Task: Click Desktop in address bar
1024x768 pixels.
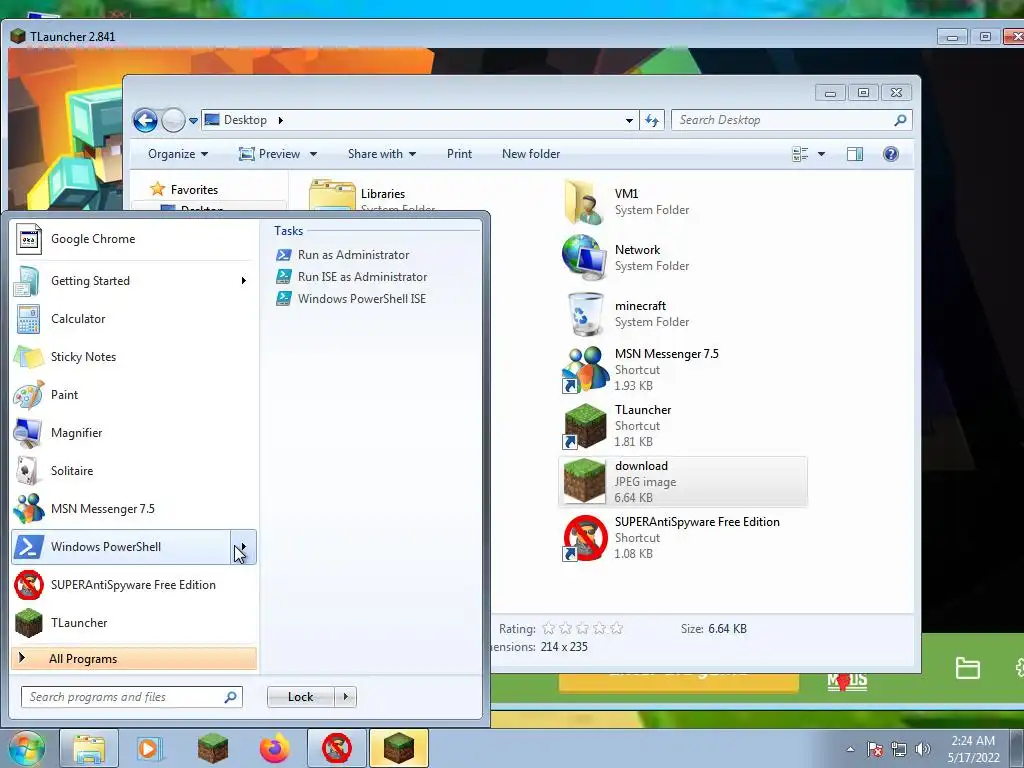Action: pyautogui.click(x=245, y=120)
